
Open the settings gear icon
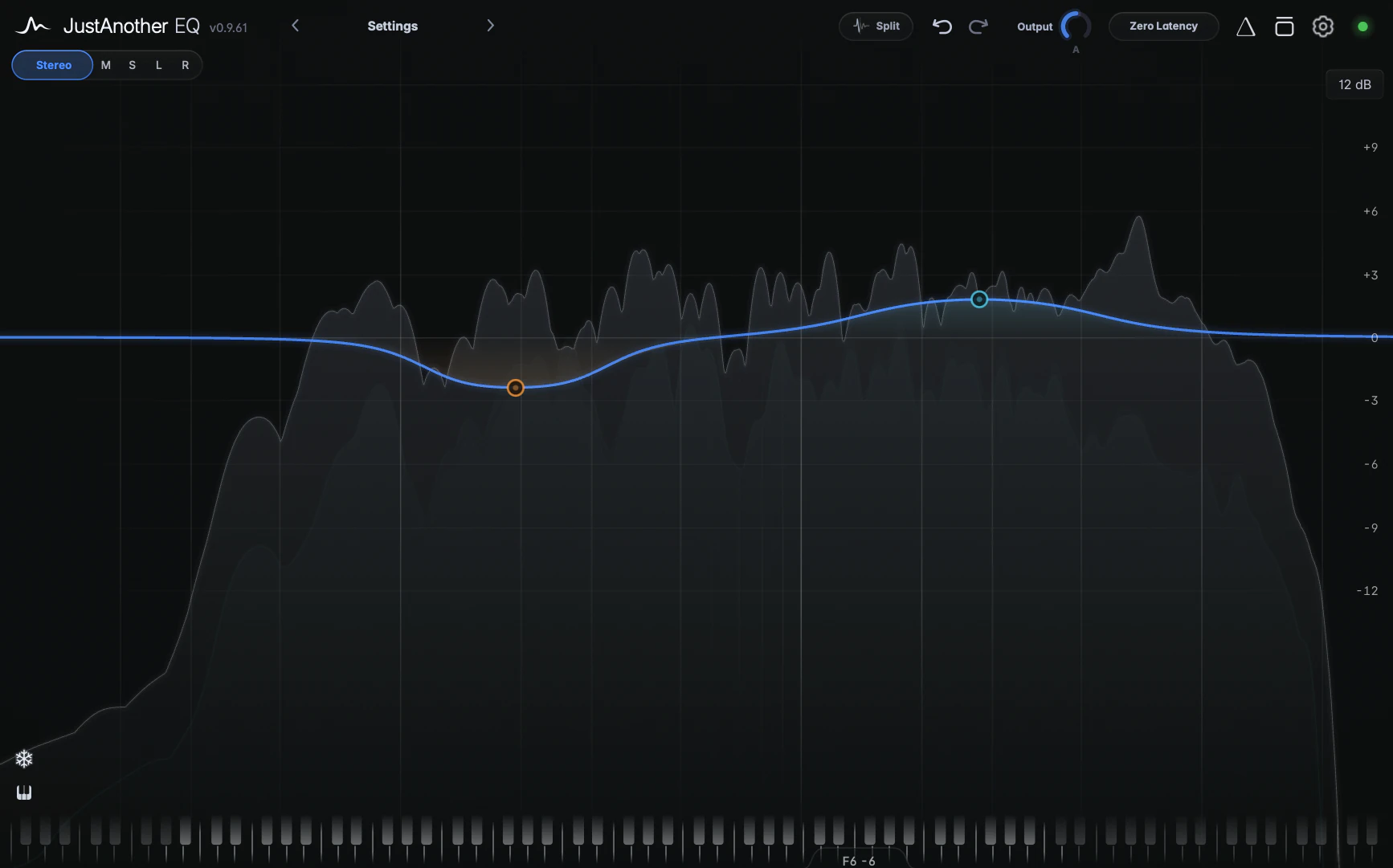(1322, 26)
